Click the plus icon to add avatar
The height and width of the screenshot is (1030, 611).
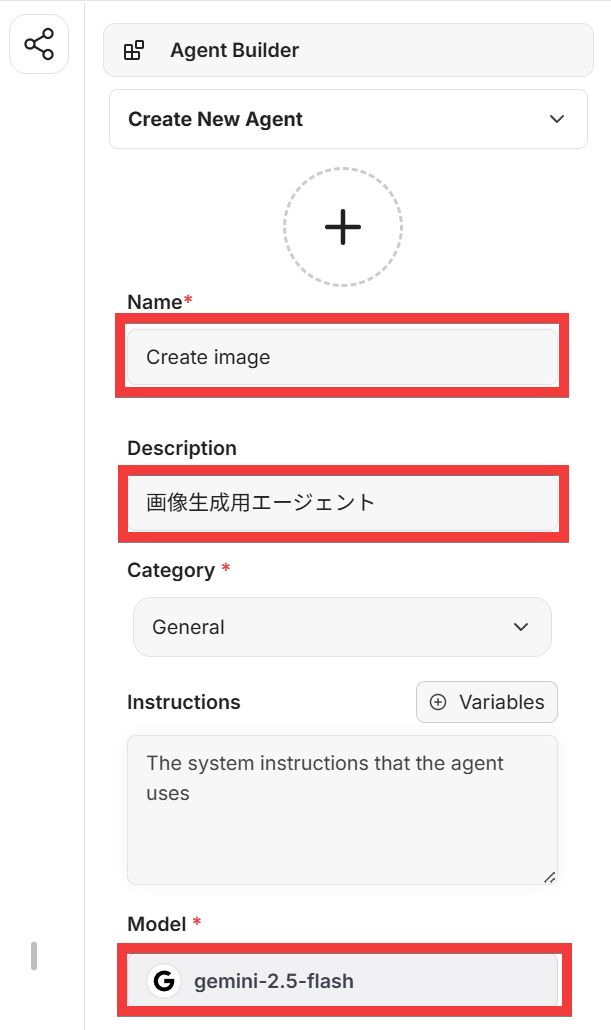tap(342, 227)
